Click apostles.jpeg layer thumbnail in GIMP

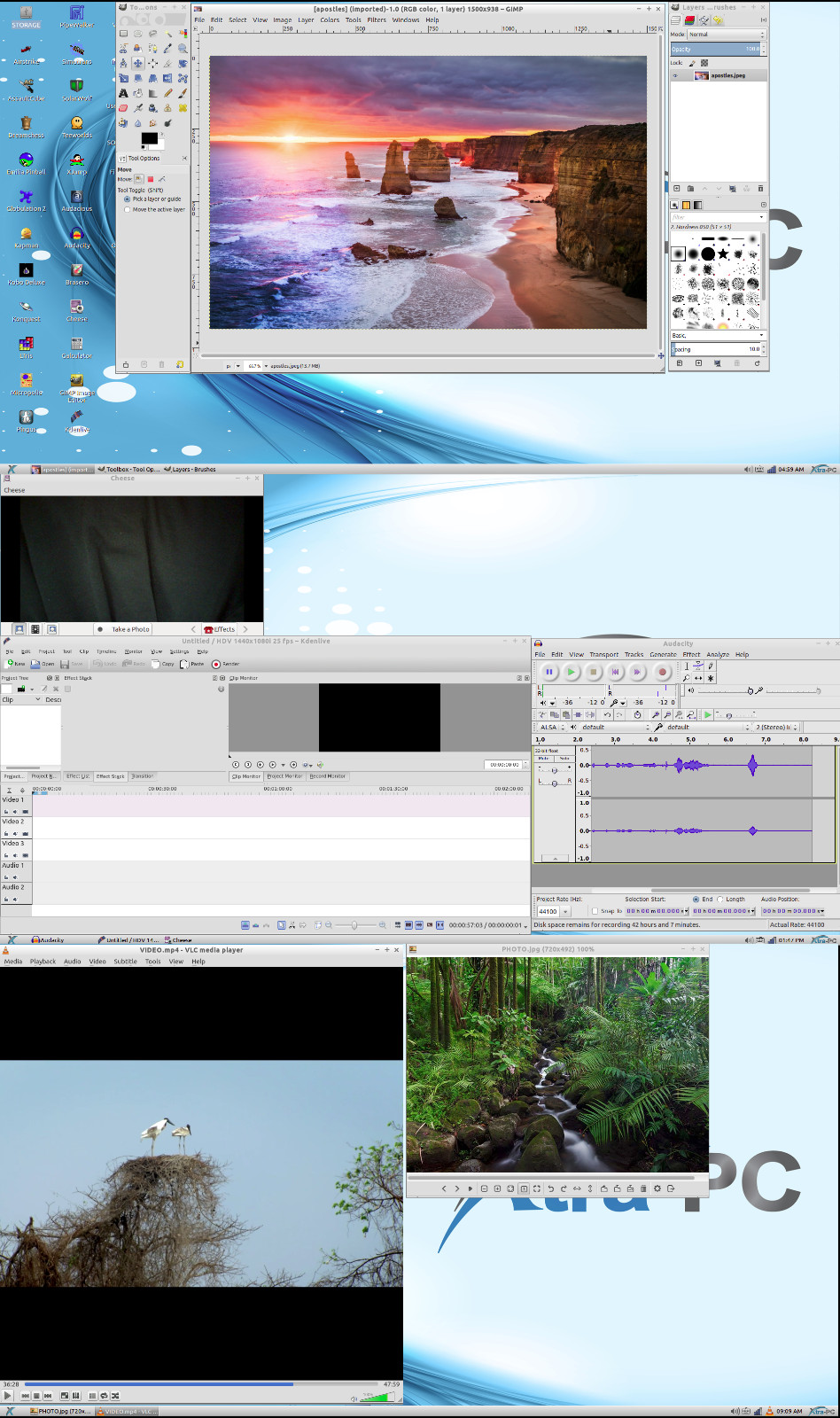pyautogui.click(x=701, y=75)
